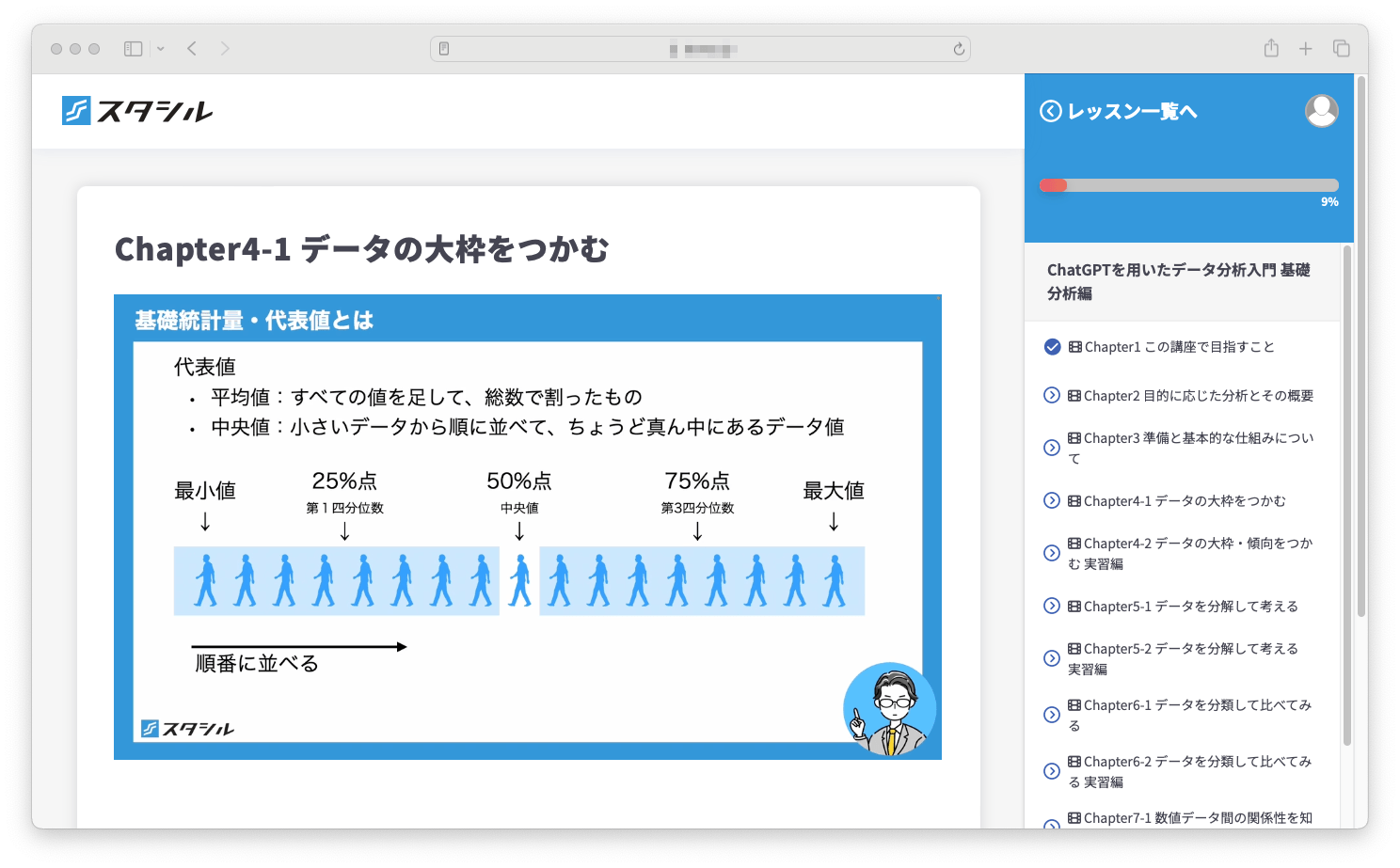Expand the sidebar dropdown chevron in toolbar
This screenshot has height=868, width=1400.
pos(161,49)
